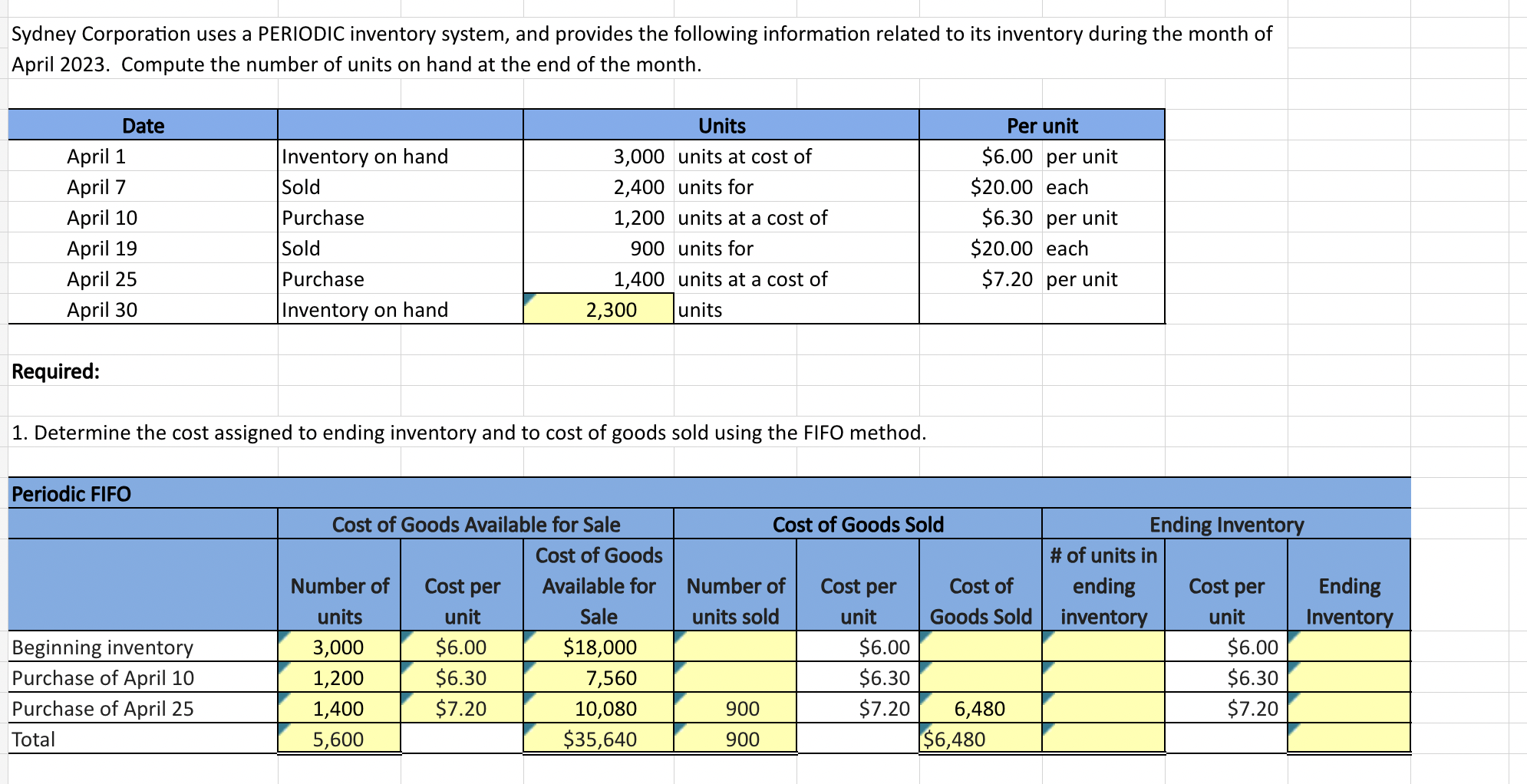Click the Date column header cell
Image resolution: width=1527 pixels, height=784 pixels.
click(x=142, y=125)
